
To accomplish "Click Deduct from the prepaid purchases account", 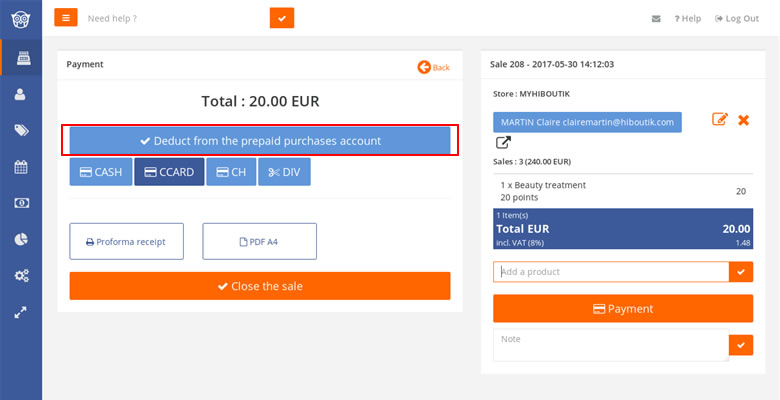I will click(x=260, y=141).
